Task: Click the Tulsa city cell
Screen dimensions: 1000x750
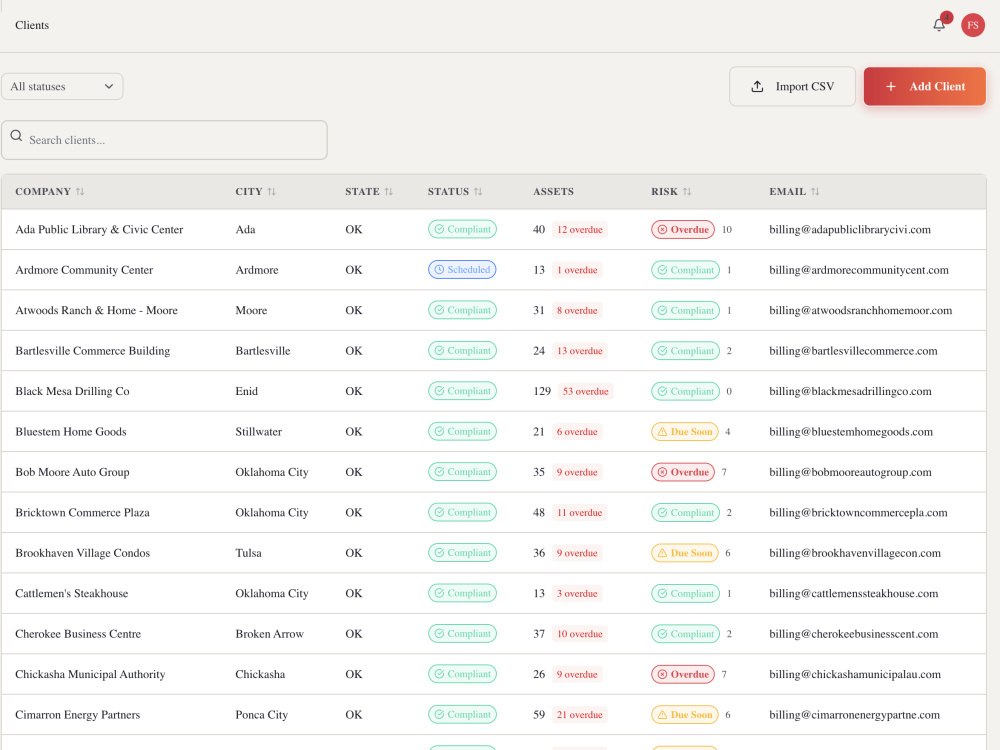Action: tap(248, 553)
